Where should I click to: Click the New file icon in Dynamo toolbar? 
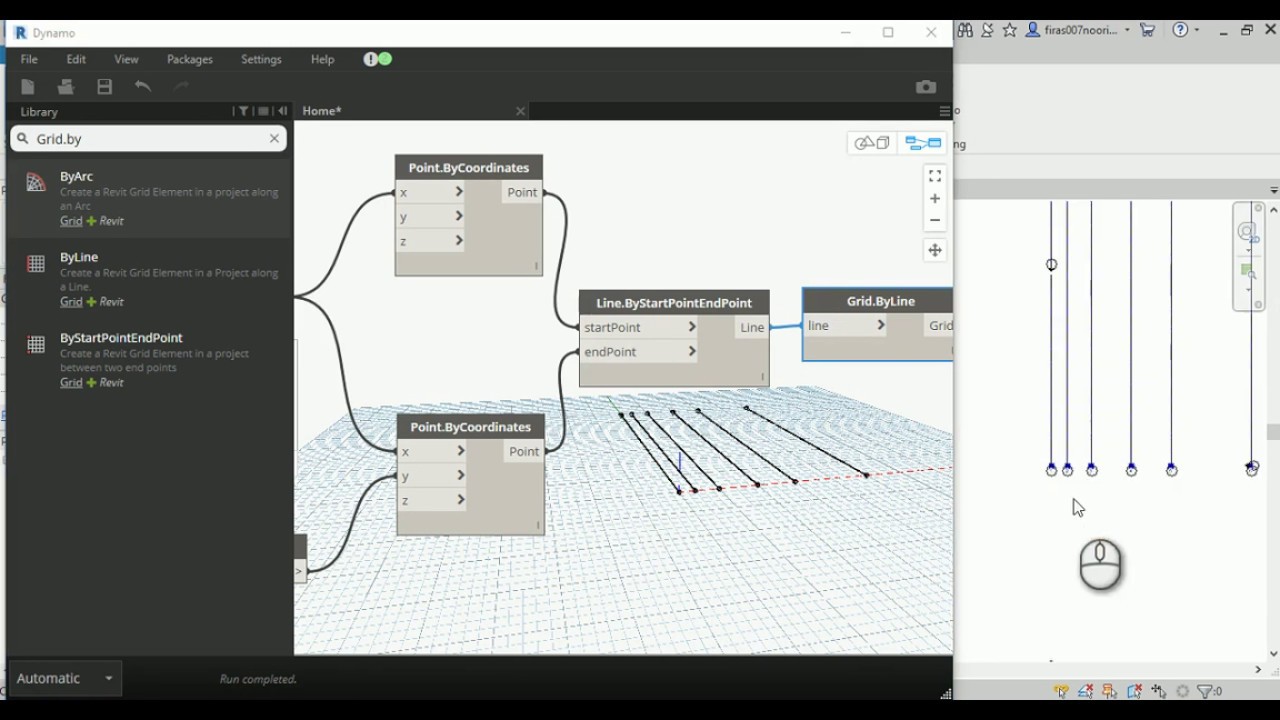click(28, 87)
